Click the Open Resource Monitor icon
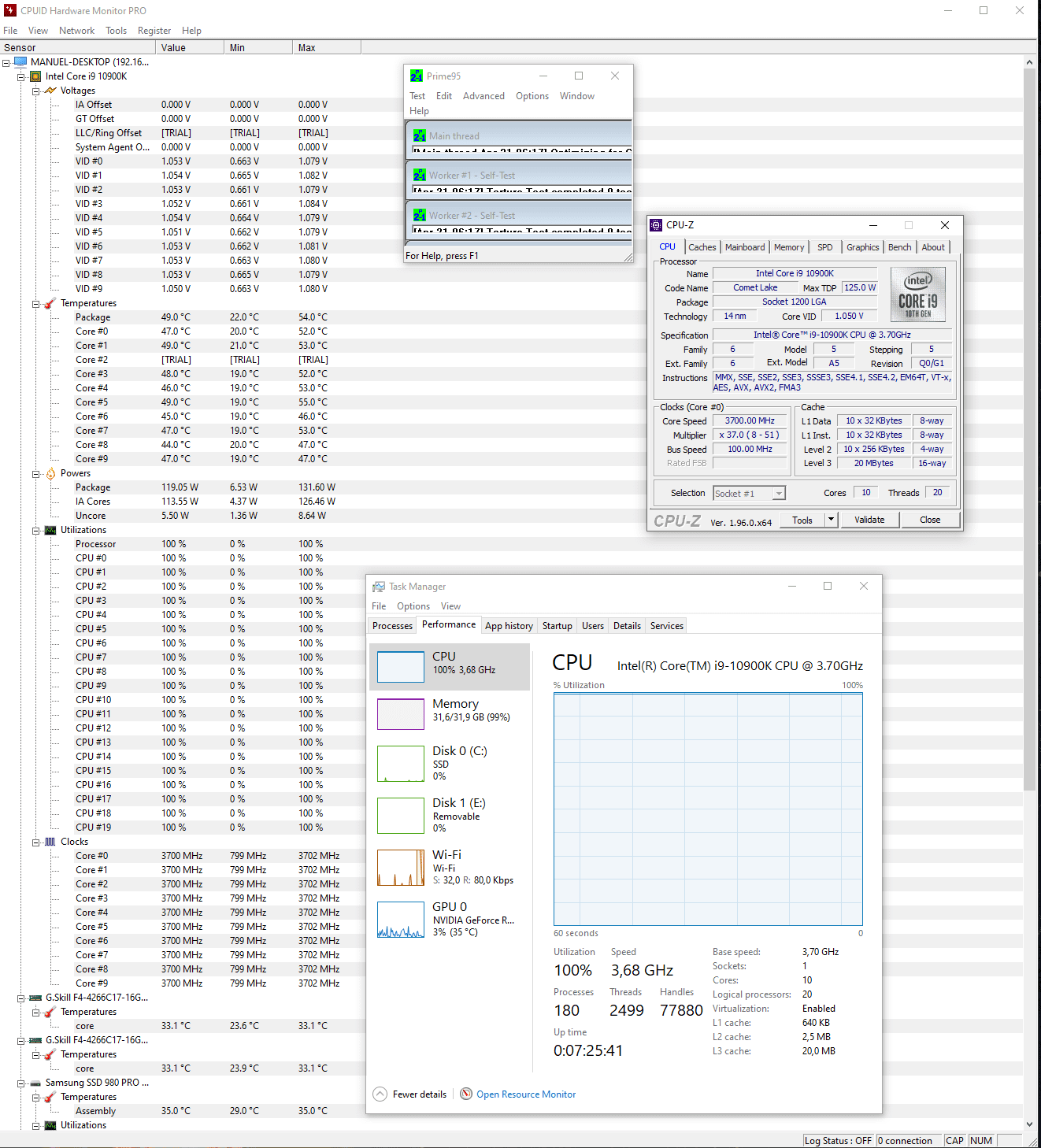Screen dimensions: 1041x1148 tap(466, 1094)
